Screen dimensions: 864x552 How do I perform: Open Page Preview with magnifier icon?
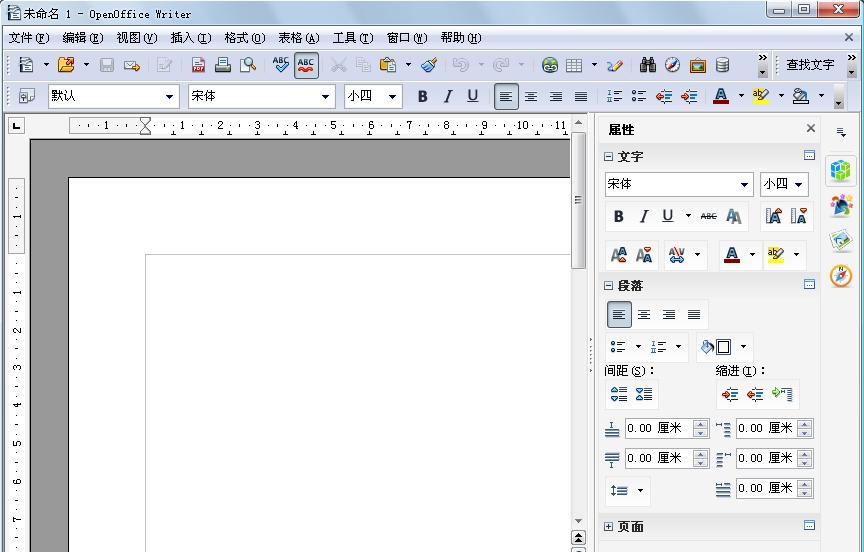(248, 65)
